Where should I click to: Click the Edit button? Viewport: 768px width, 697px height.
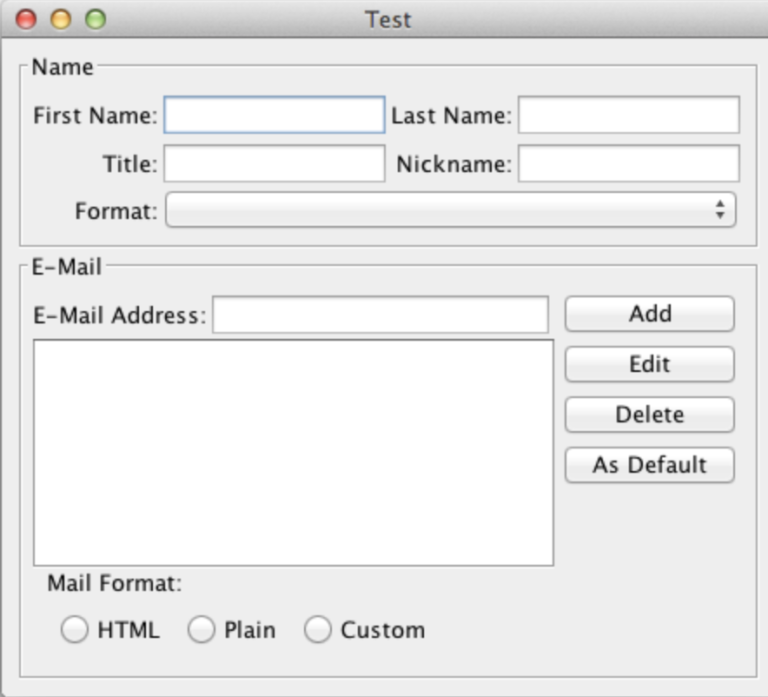[649, 364]
